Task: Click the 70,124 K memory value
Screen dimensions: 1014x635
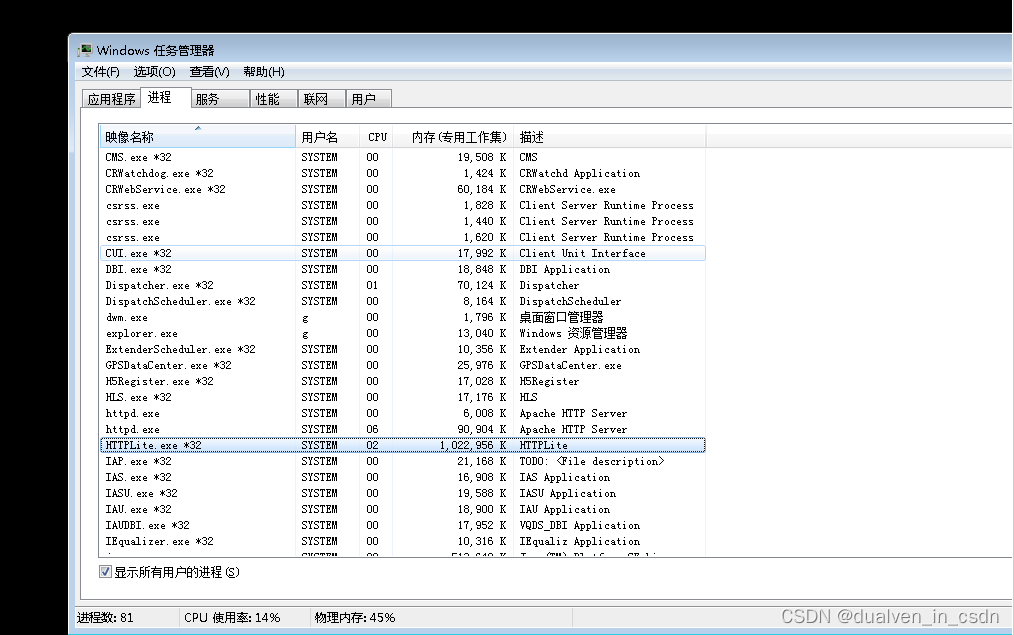Action: tap(482, 285)
